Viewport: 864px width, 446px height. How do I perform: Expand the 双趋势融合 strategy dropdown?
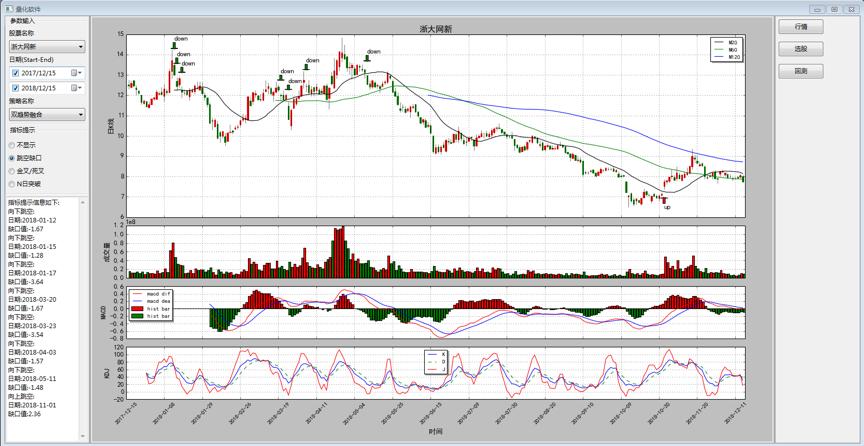click(x=46, y=115)
